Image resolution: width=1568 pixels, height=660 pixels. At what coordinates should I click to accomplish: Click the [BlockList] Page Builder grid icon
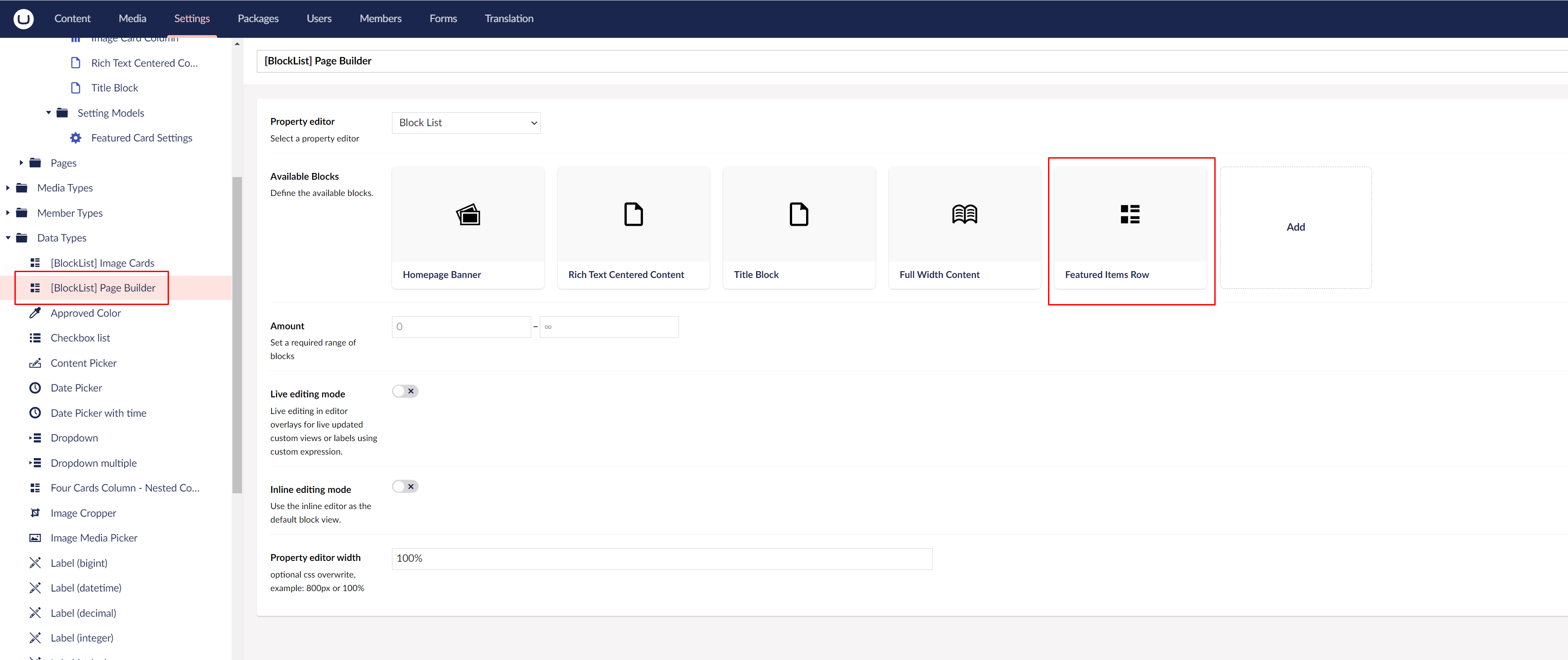35,287
